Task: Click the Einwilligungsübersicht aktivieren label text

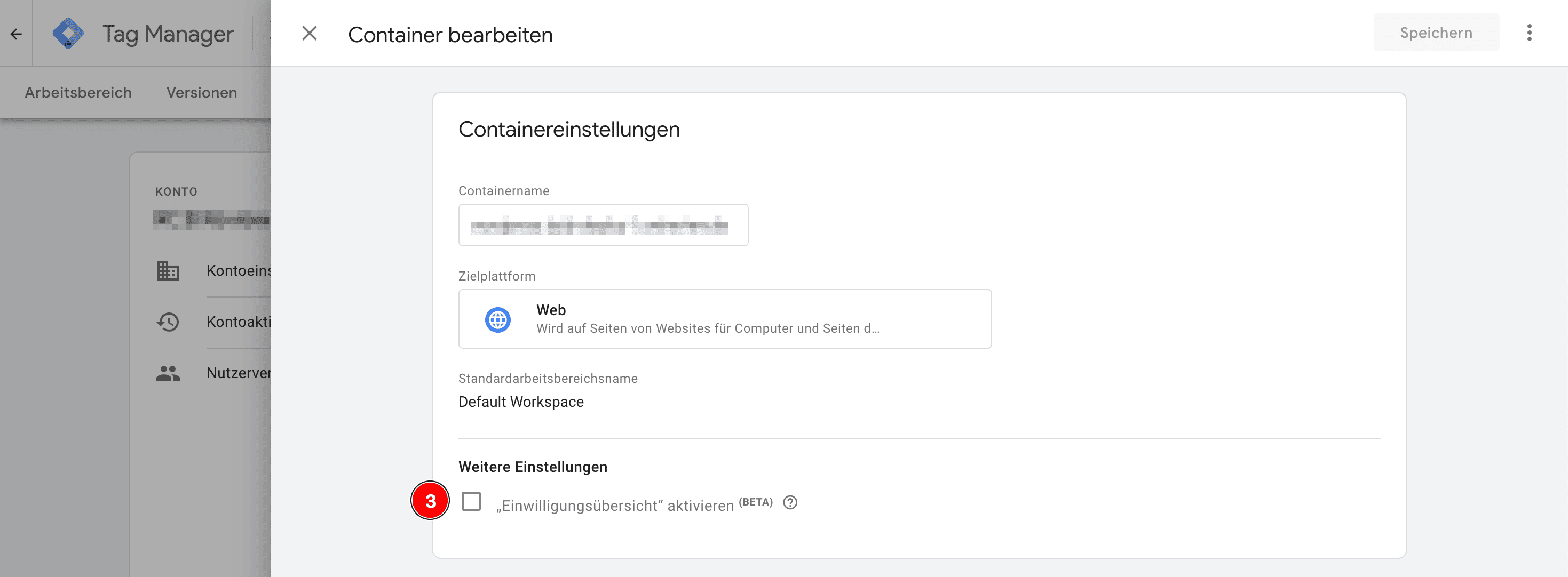Action: point(615,505)
